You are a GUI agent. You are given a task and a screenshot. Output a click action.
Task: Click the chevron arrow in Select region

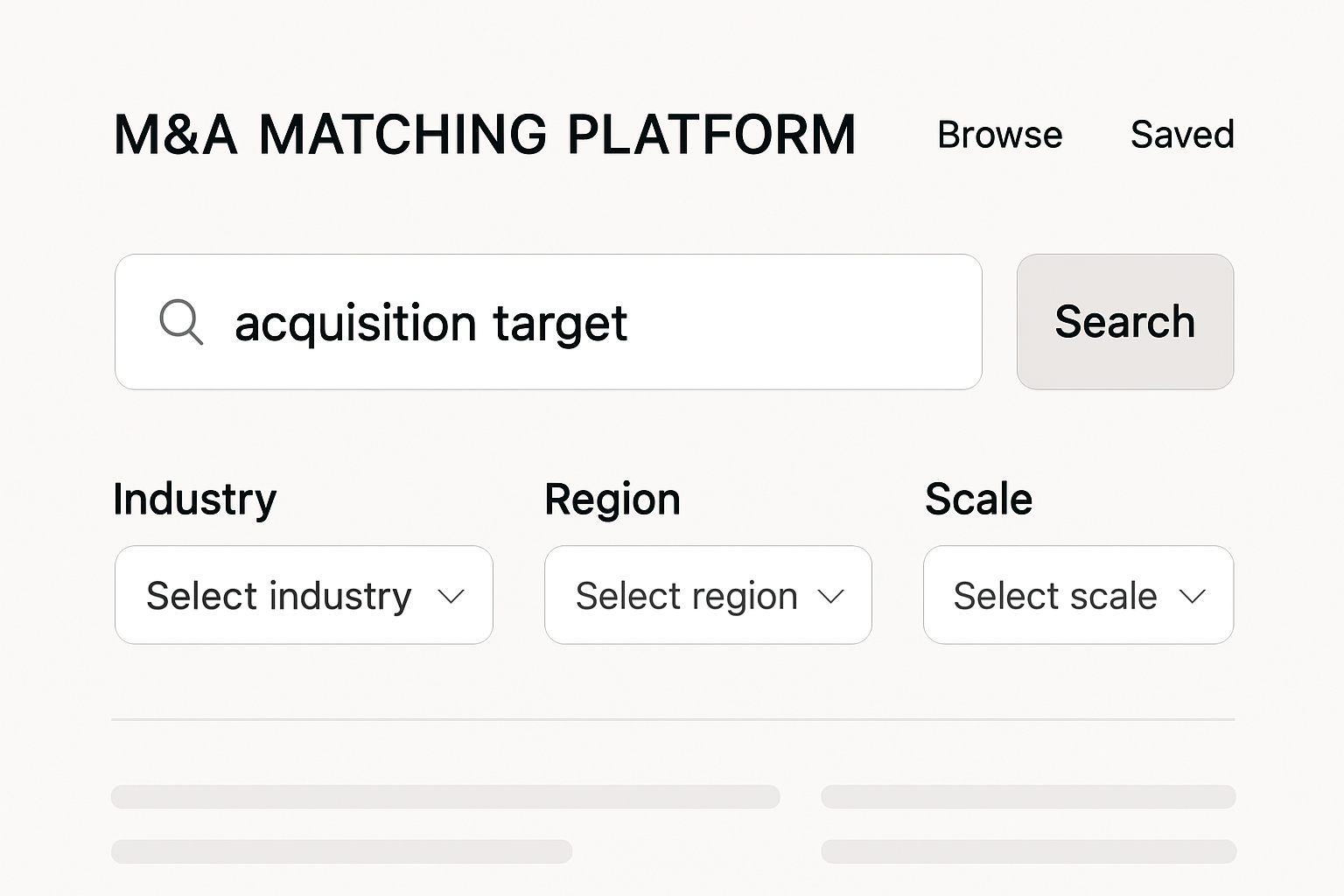pyautogui.click(x=830, y=597)
